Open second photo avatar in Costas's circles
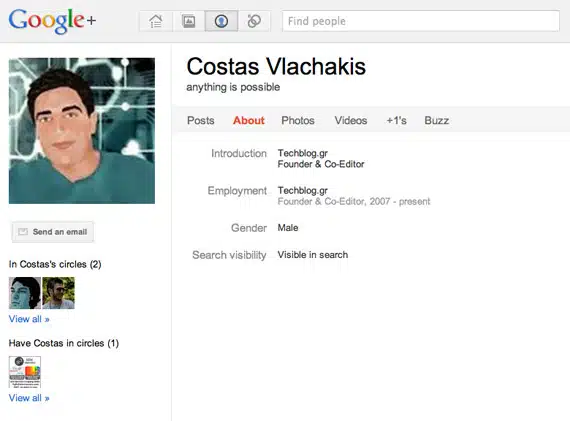Image resolution: width=570 pixels, height=421 pixels. (59, 293)
